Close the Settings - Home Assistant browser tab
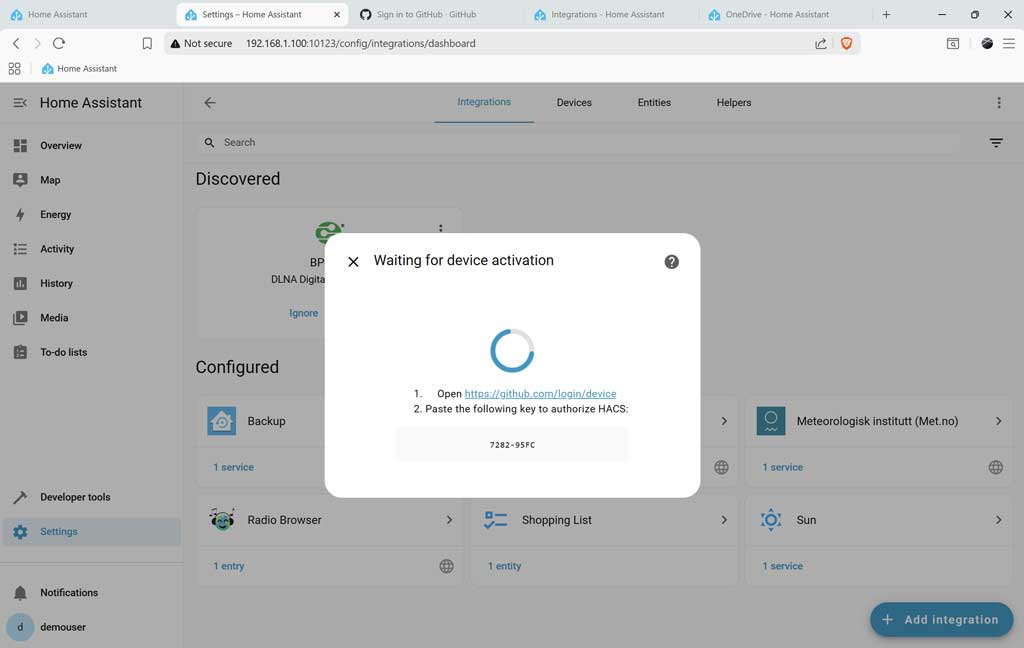Screen dimensions: 1024x648 (x=337, y=14)
